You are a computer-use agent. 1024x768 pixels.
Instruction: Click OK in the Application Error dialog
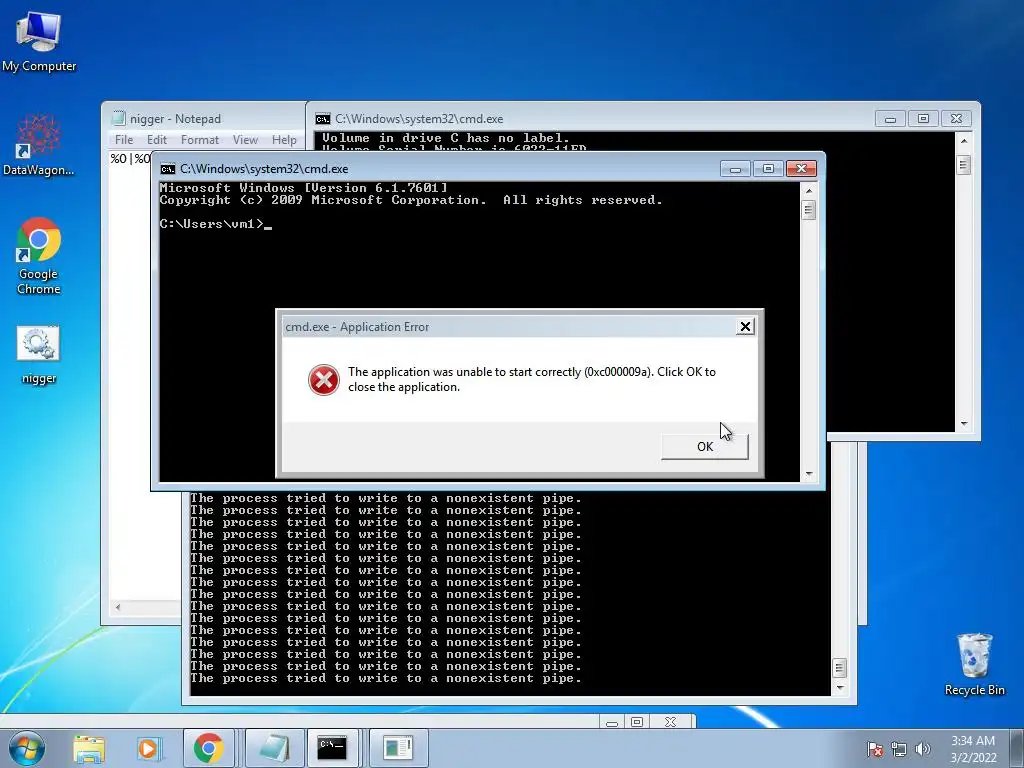point(705,447)
